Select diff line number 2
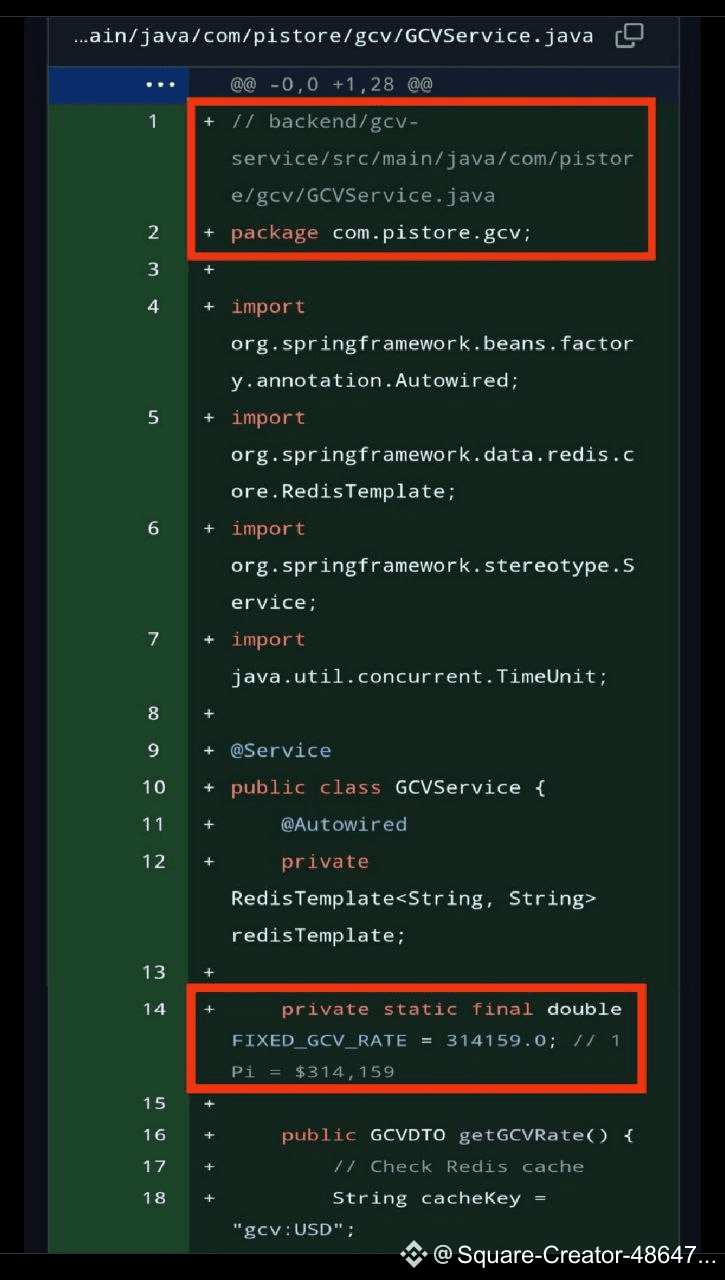The width and height of the screenshot is (725, 1280). pos(153,232)
